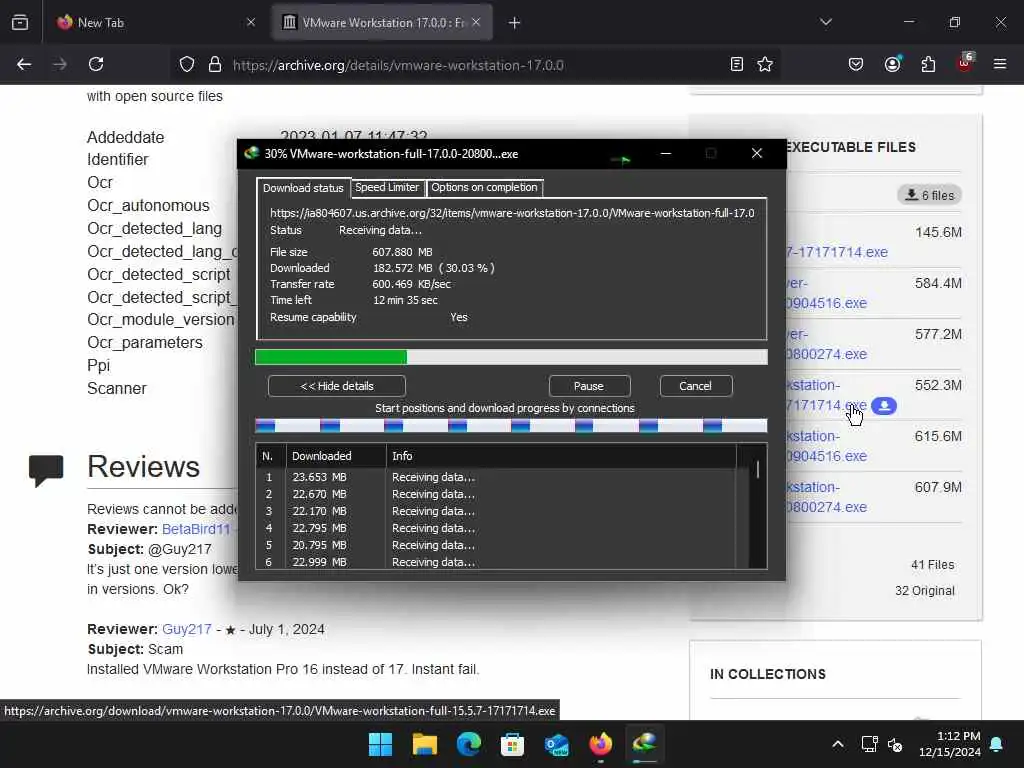This screenshot has height=768, width=1024.
Task: Click the Info column header
Action: (x=561, y=456)
